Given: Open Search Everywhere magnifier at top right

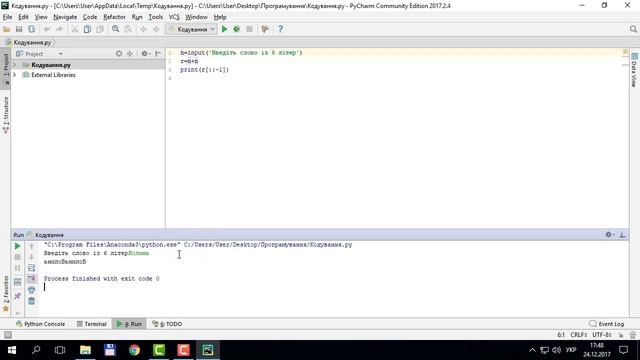Looking at the screenshot, I should pos(633,29).
